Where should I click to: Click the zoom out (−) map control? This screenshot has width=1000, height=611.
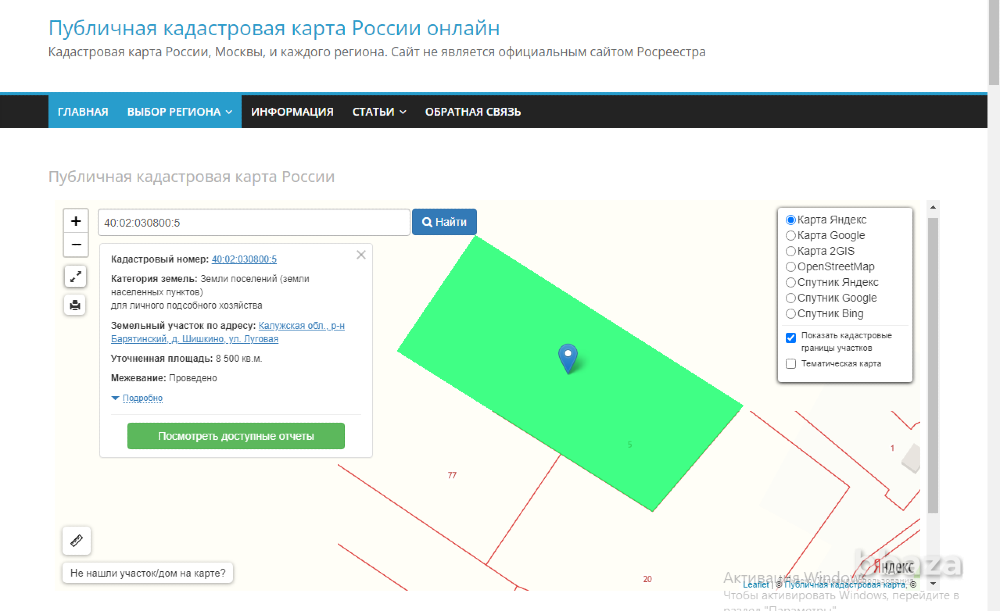coord(75,244)
